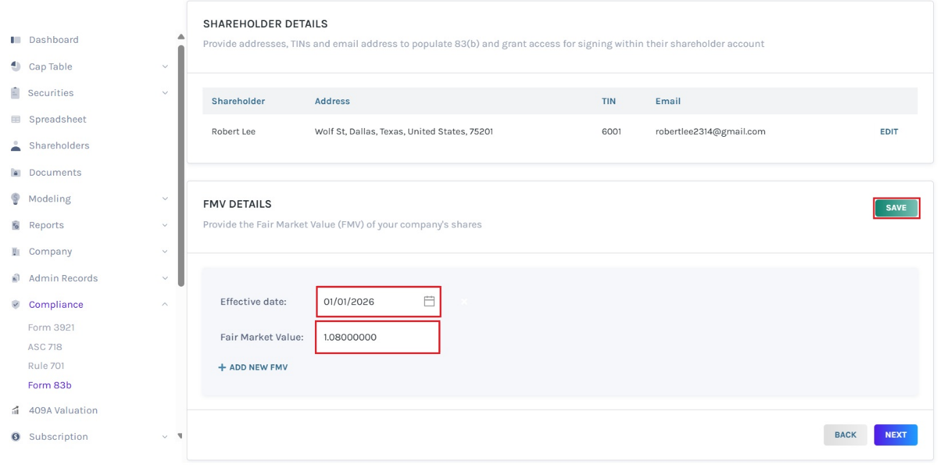
Task: Save the FMV details
Action: pos(896,208)
